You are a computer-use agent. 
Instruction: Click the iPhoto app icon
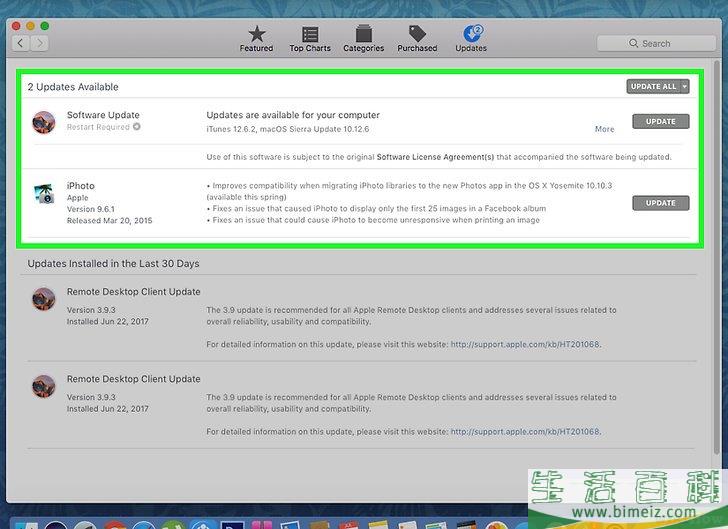pyautogui.click(x=45, y=193)
